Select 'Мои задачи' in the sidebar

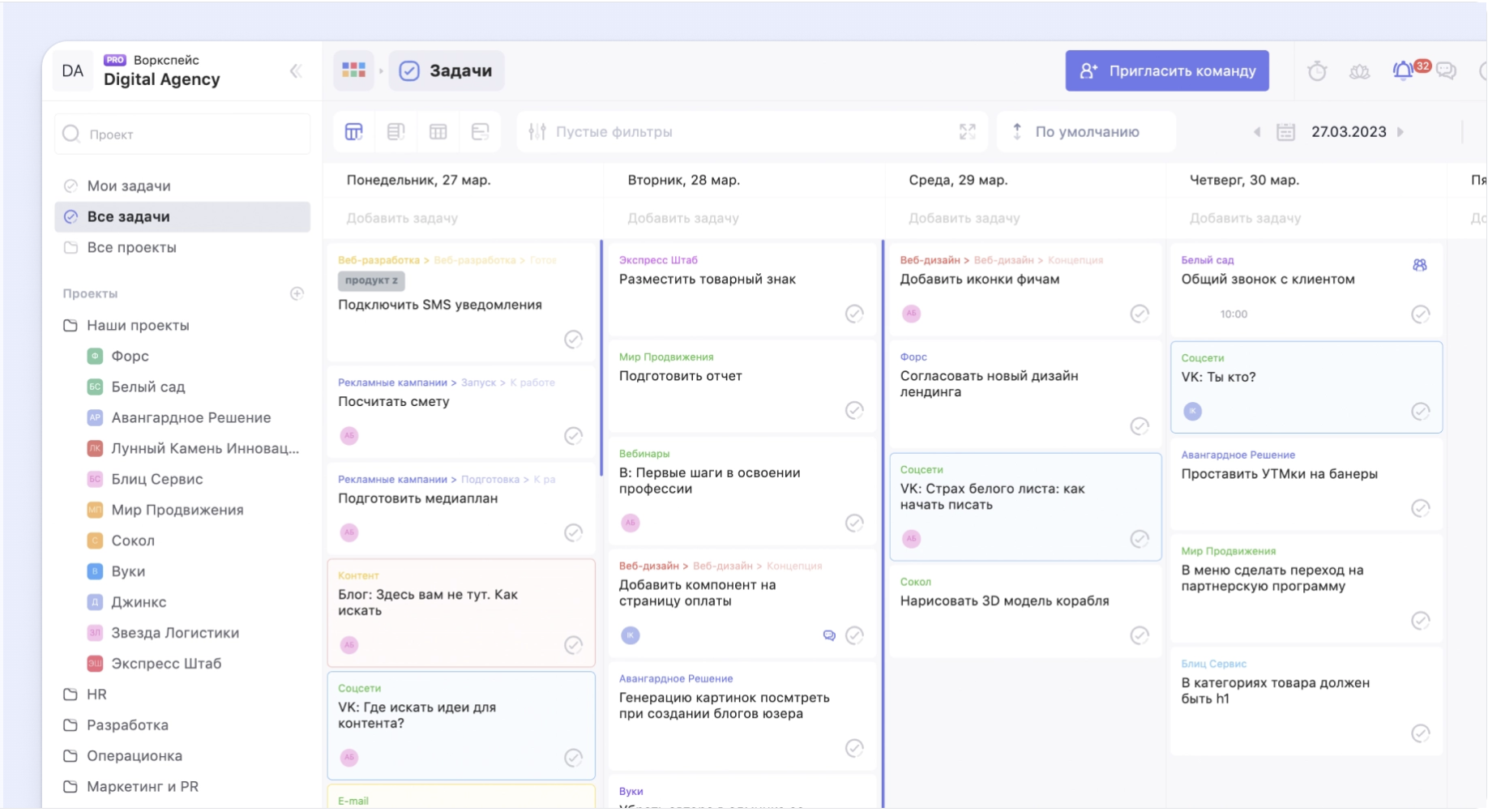128,186
